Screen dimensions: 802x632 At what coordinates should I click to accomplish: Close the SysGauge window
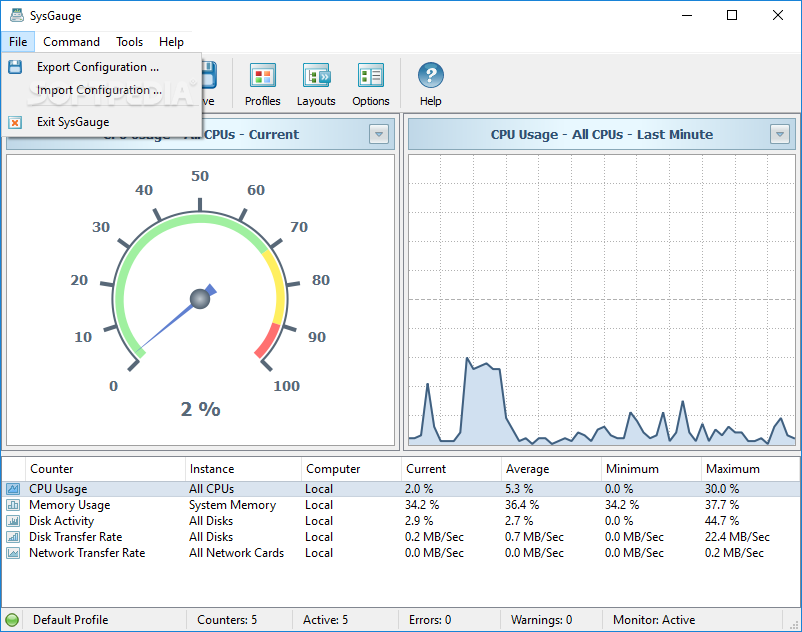click(777, 15)
